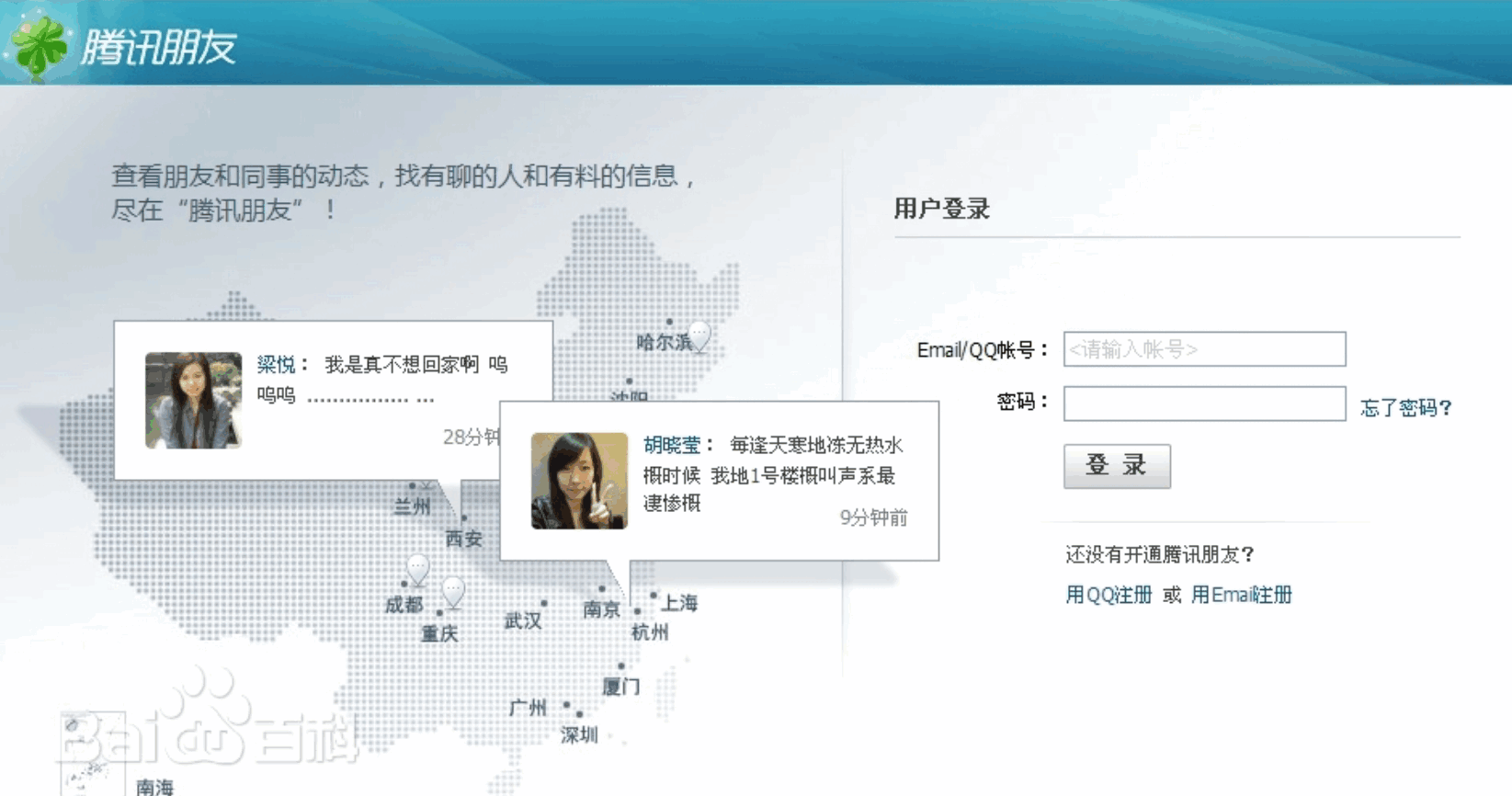Click the 还没有开通腾讯朋友? text

[x=1160, y=554]
